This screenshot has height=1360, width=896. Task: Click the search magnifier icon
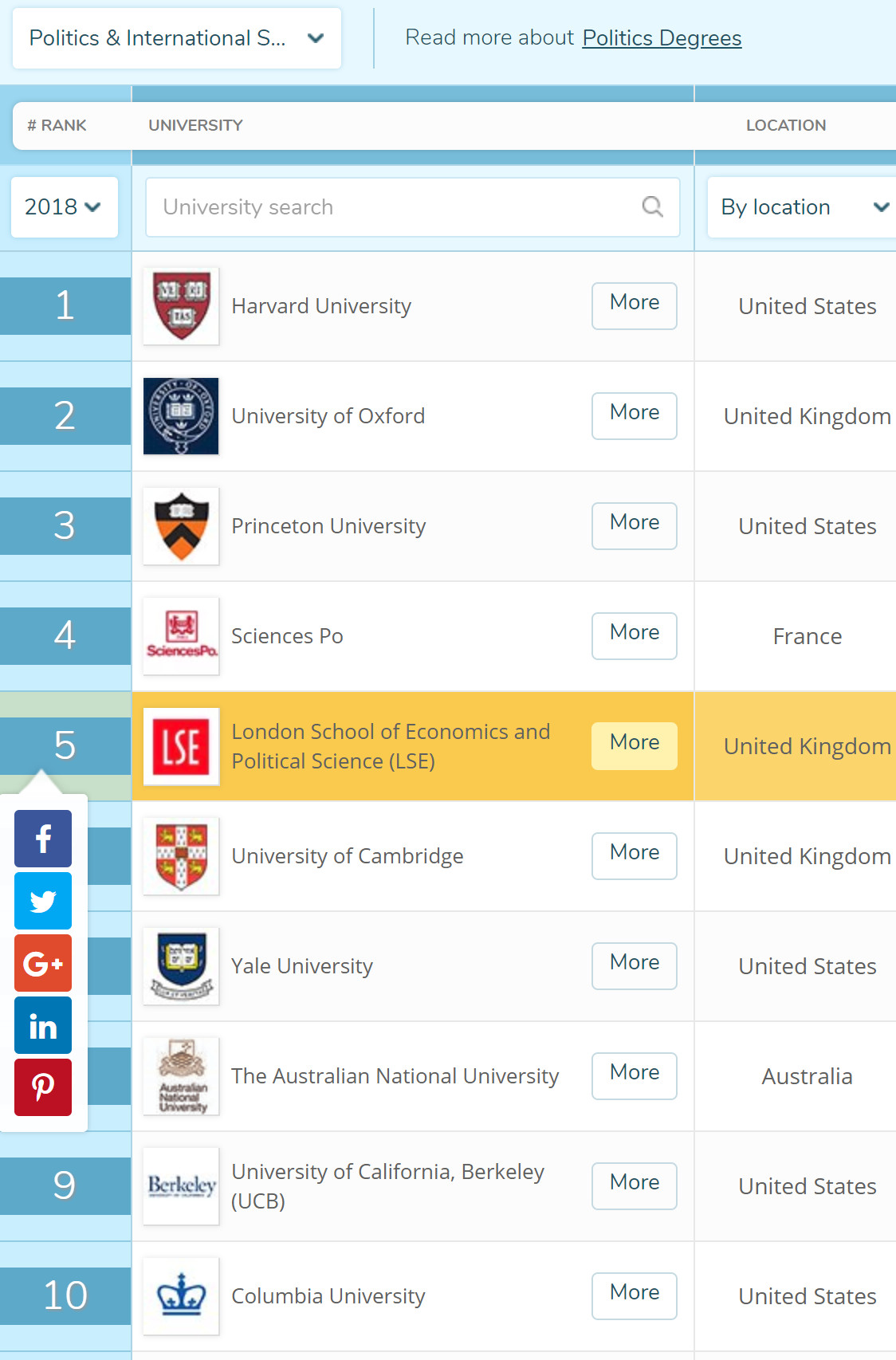(x=652, y=207)
